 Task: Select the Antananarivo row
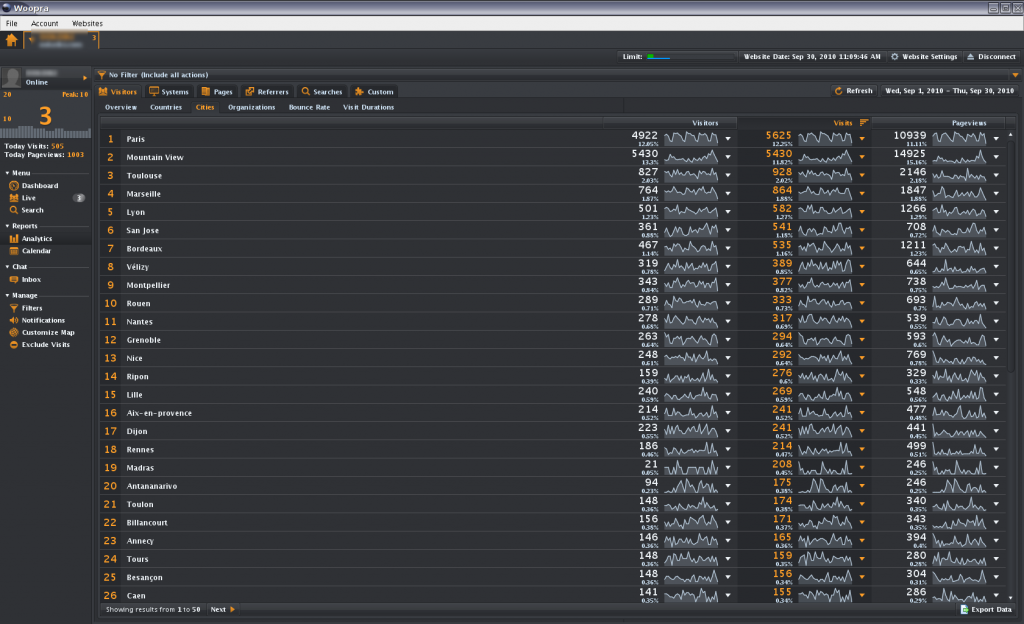554,486
